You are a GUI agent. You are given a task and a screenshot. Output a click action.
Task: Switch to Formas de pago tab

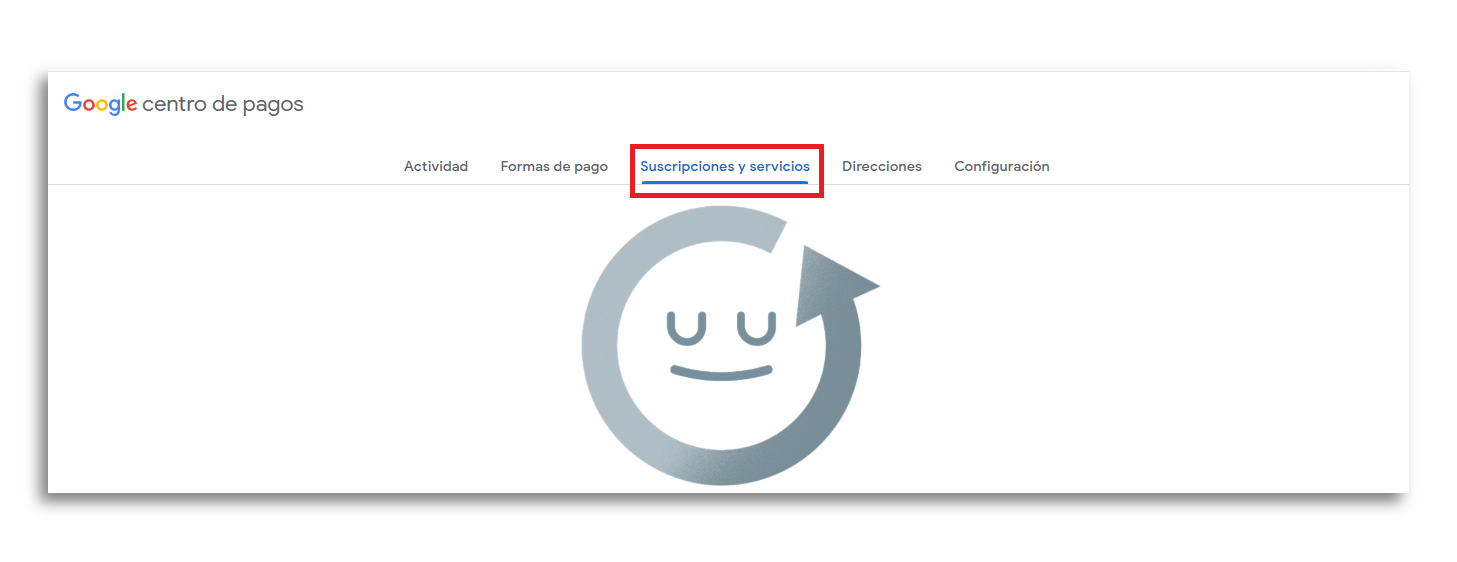click(x=554, y=167)
